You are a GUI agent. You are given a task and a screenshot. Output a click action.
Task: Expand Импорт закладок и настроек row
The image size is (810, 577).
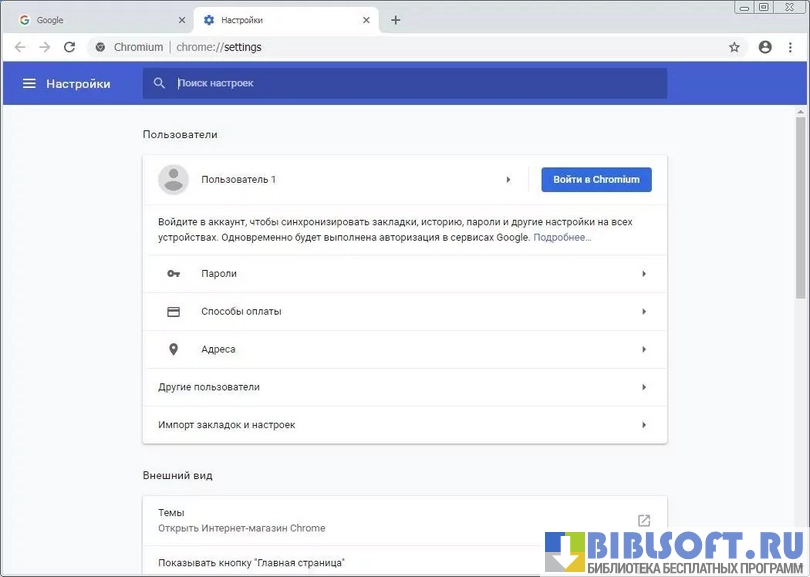[x=644, y=425]
